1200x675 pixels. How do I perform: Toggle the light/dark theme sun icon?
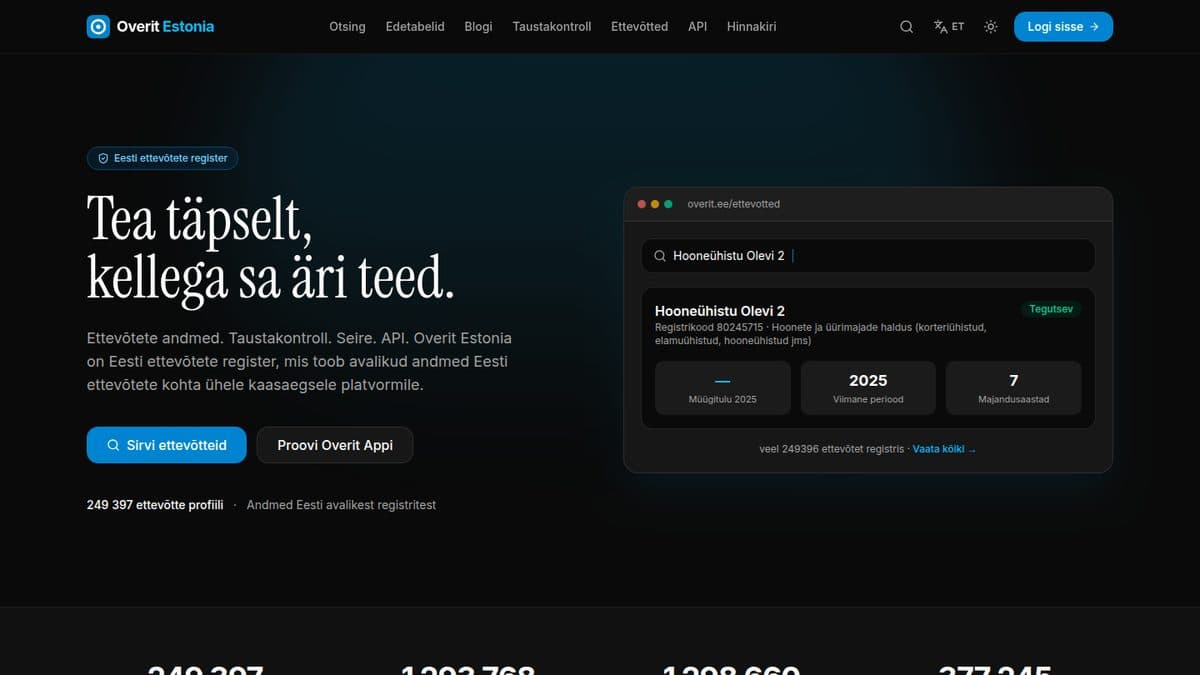click(x=990, y=27)
